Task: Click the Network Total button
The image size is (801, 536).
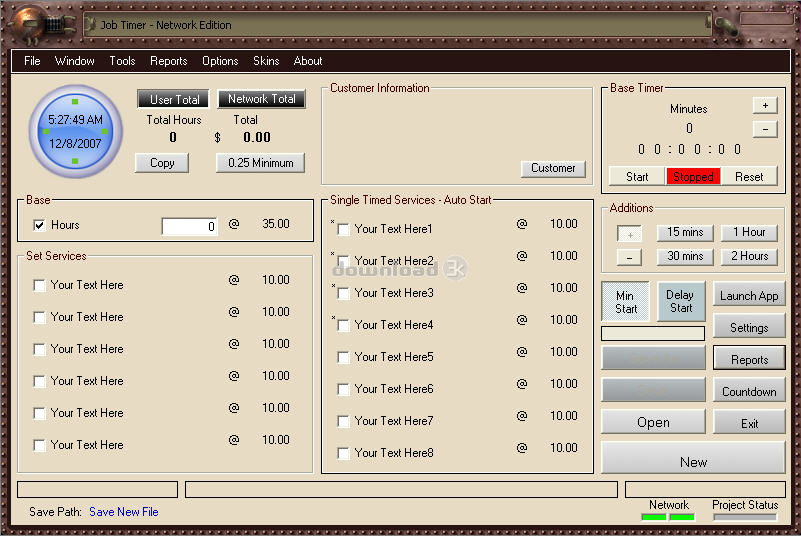Action: click(x=262, y=99)
